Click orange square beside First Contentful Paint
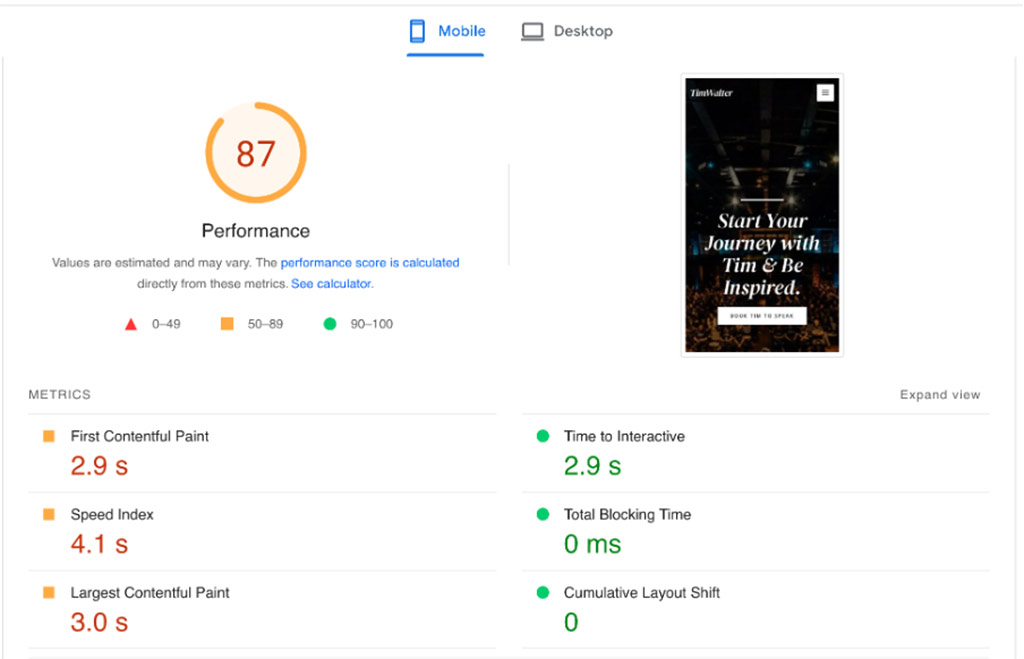The image size is (1024, 659). [x=48, y=436]
